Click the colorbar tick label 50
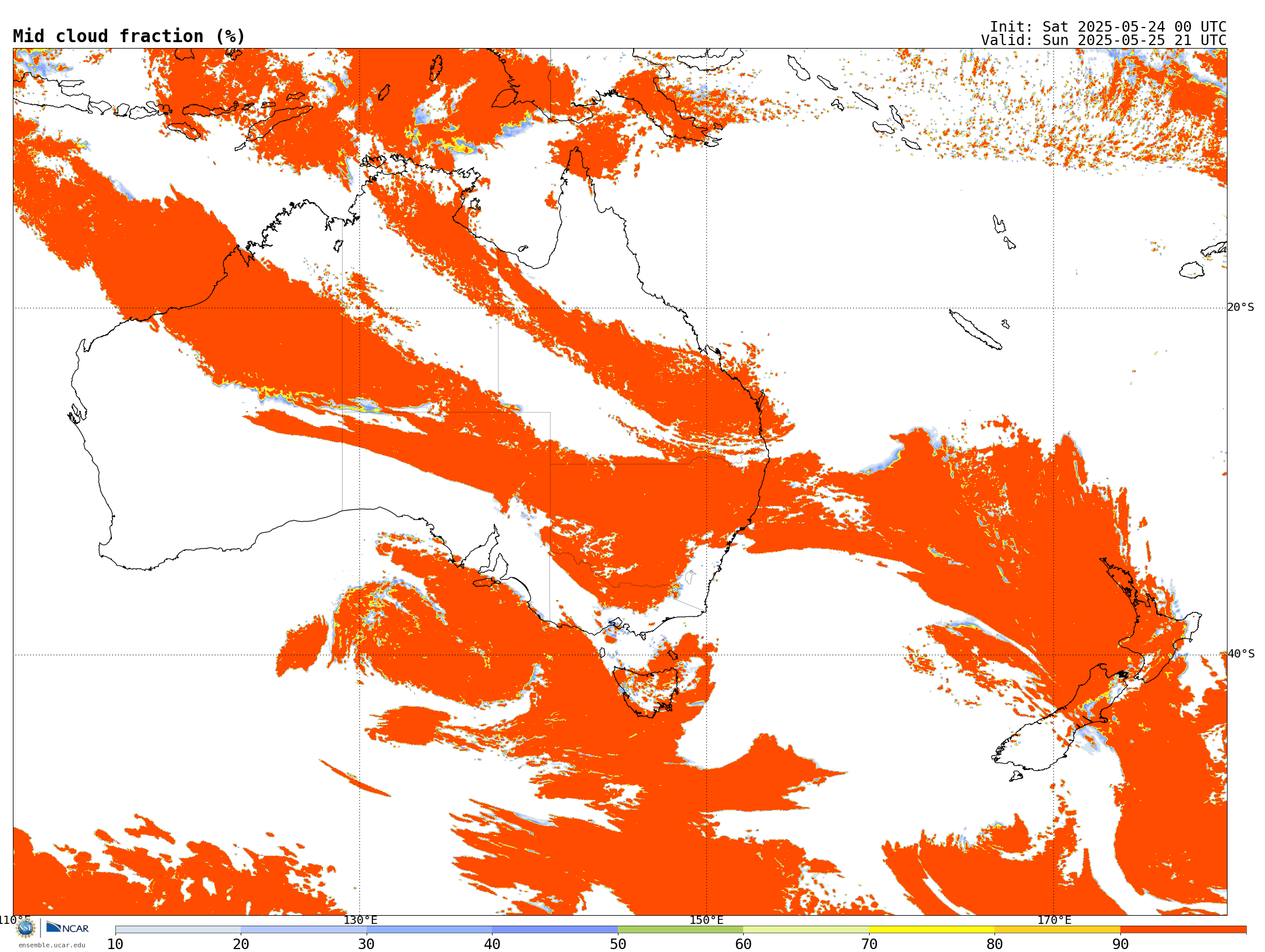 pyautogui.click(x=618, y=944)
